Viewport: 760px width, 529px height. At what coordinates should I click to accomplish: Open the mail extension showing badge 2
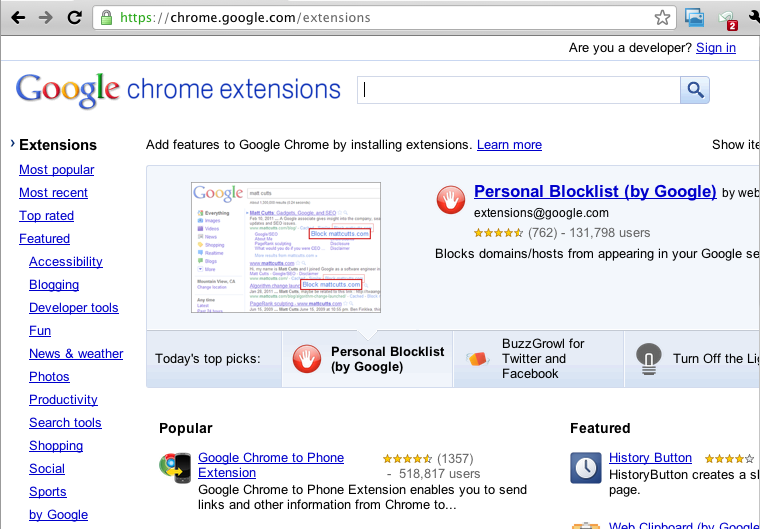(726, 18)
